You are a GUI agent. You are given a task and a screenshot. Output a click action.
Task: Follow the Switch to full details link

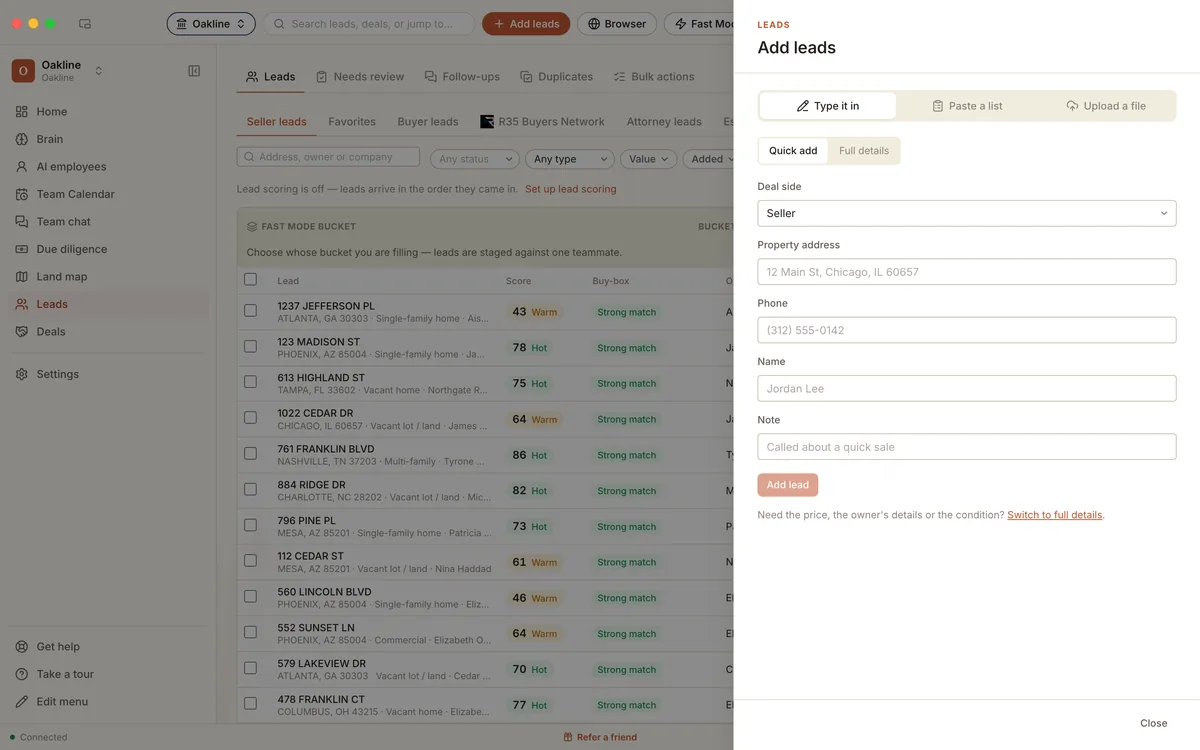1055,515
